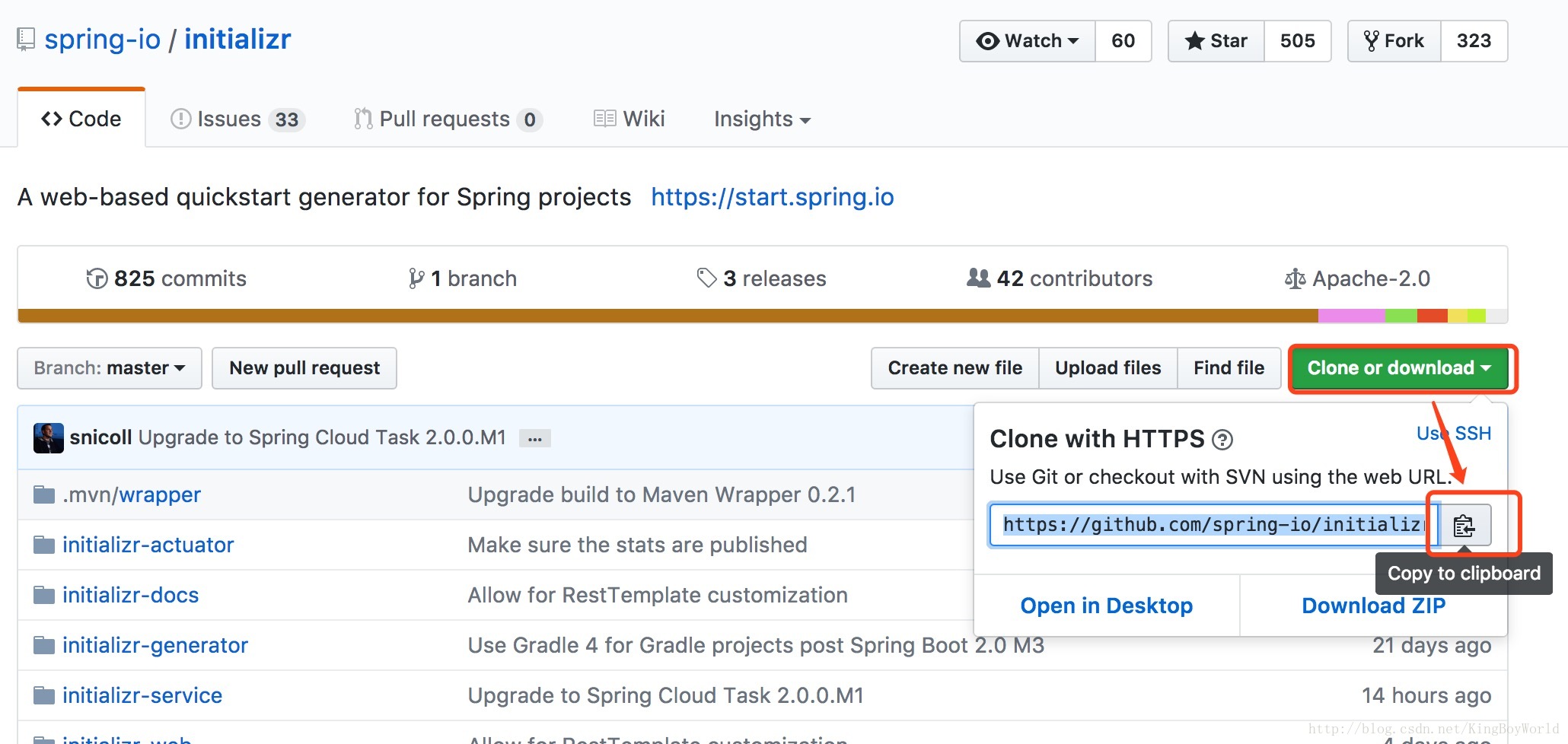
Task: Click the star icon in Star button
Action: (x=1194, y=41)
